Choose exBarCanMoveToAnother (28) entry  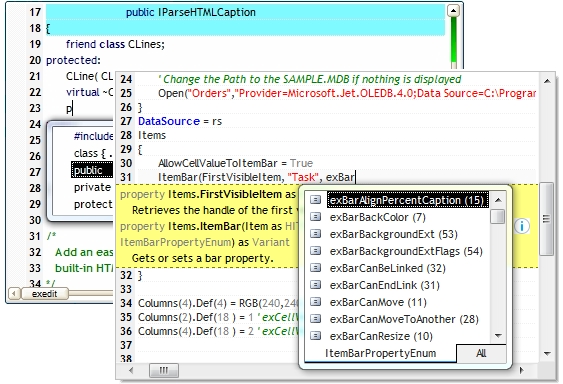pyautogui.click(x=404, y=319)
